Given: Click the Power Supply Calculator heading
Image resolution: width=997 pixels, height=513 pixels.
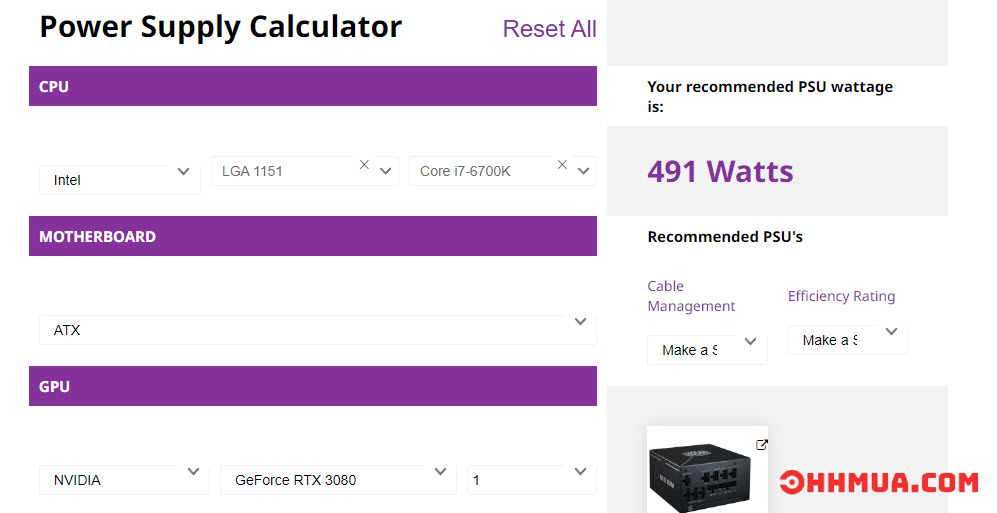Looking at the screenshot, I should click(221, 27).
